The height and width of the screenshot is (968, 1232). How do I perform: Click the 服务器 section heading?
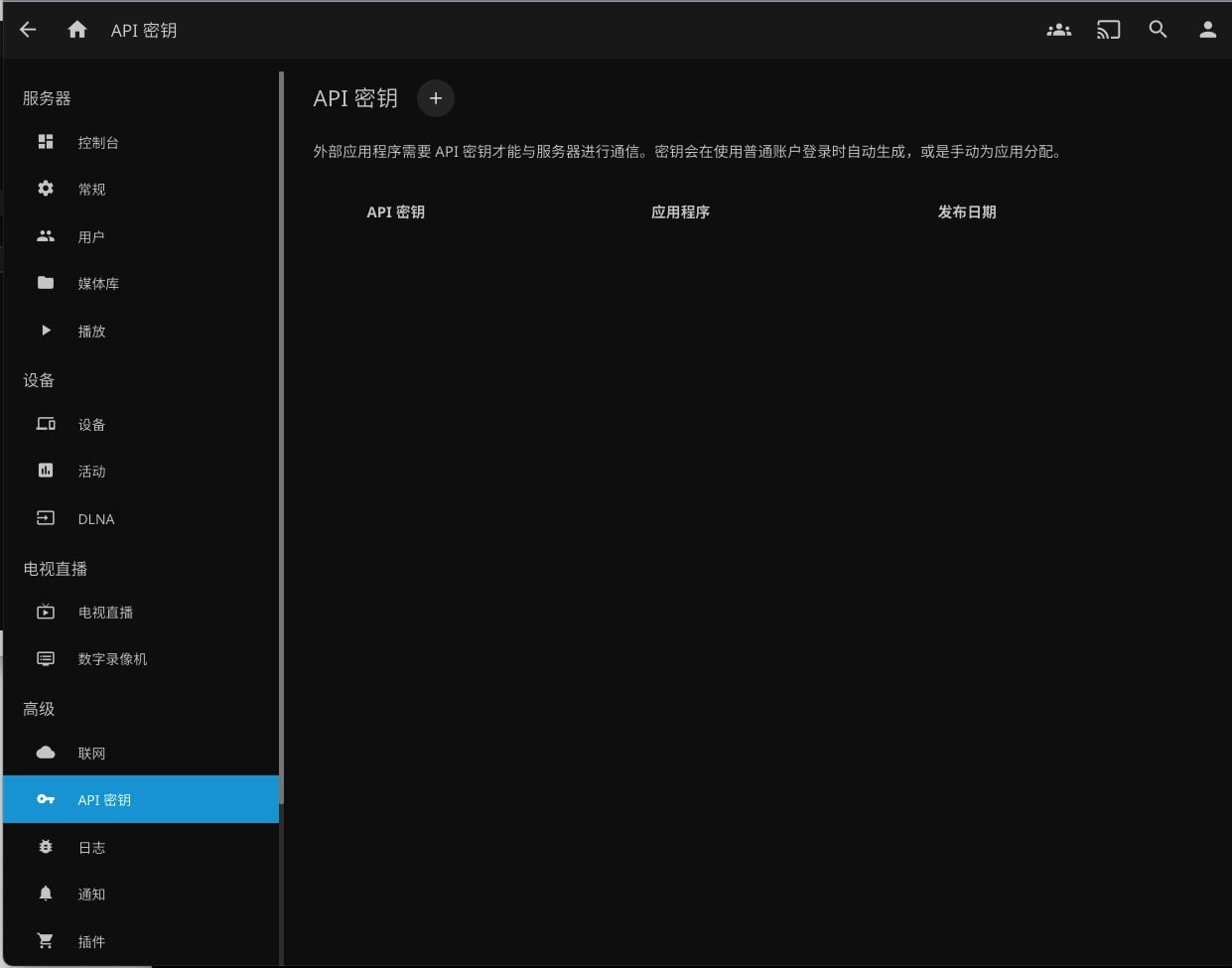[x=47, y=98]
